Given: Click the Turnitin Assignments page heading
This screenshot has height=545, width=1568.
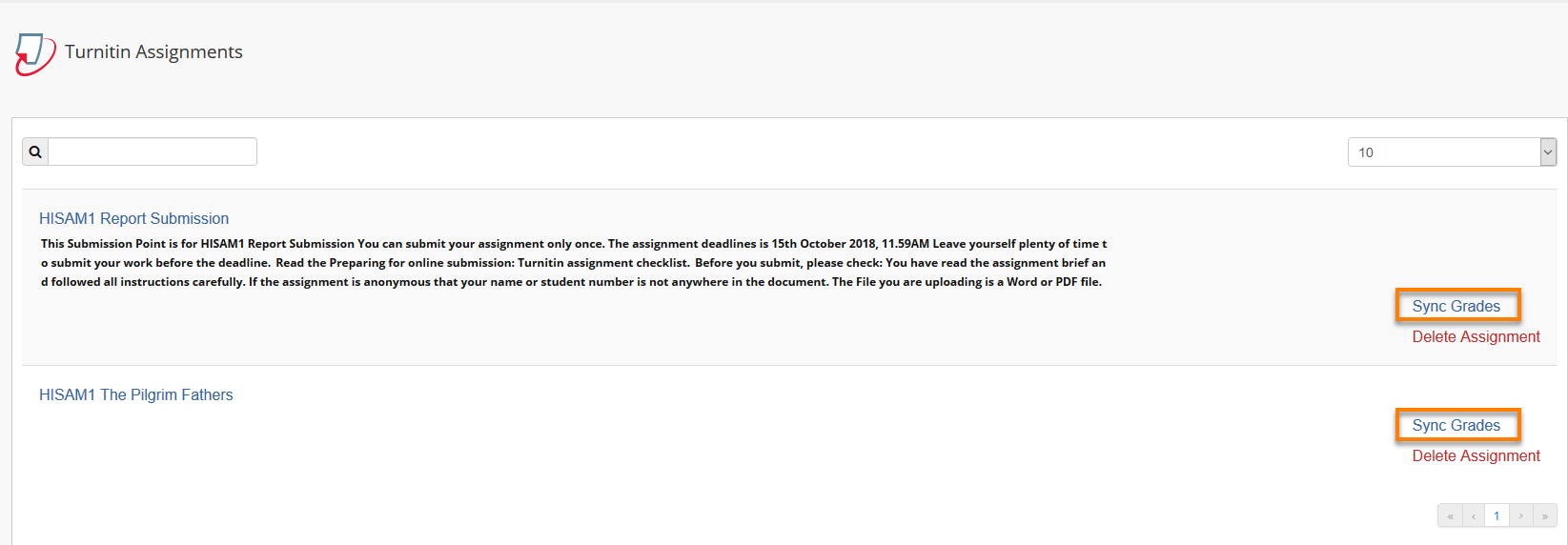Looking at the screenshot, I should 153,52.
